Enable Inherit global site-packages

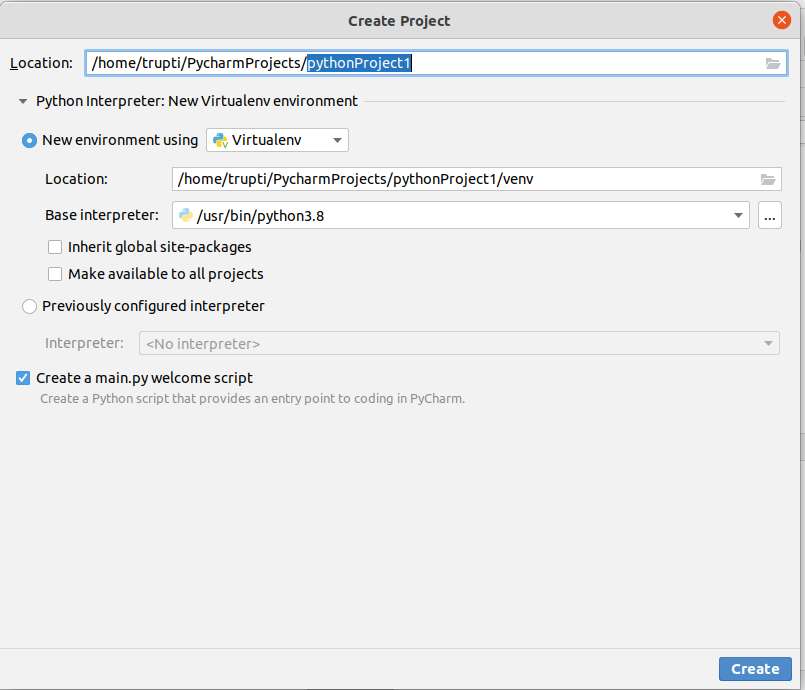56,247
